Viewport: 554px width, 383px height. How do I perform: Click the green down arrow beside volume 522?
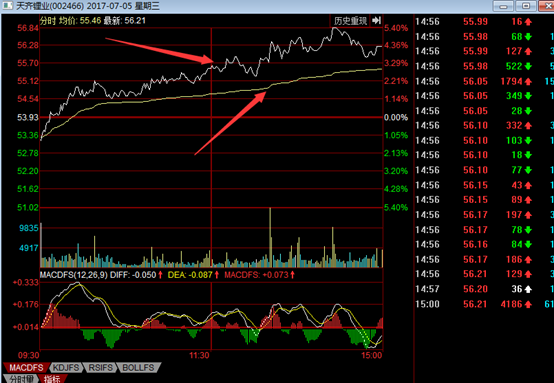pos(528,66)
